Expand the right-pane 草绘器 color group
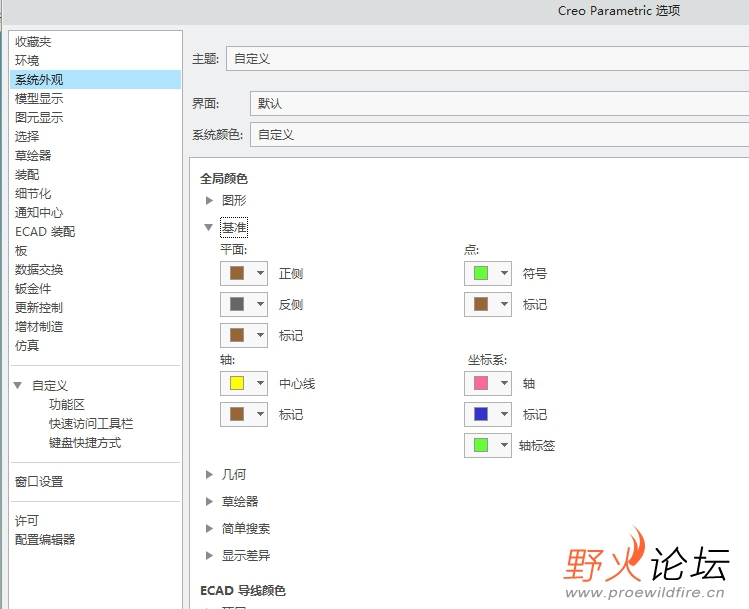This screenshot has width=749, height=609. click(x=209, y=502)
